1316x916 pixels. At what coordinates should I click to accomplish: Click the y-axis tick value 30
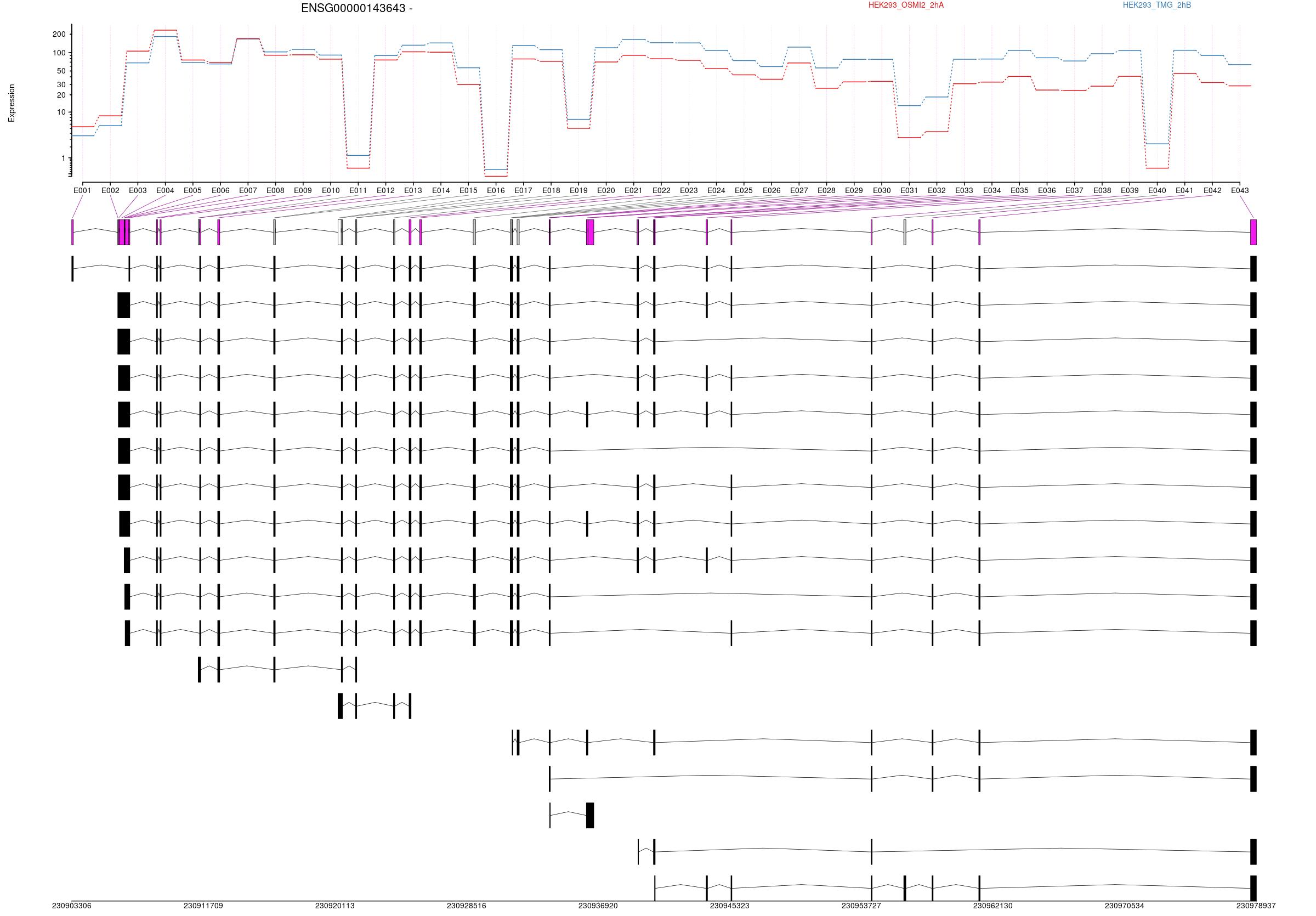pos(61,84)
